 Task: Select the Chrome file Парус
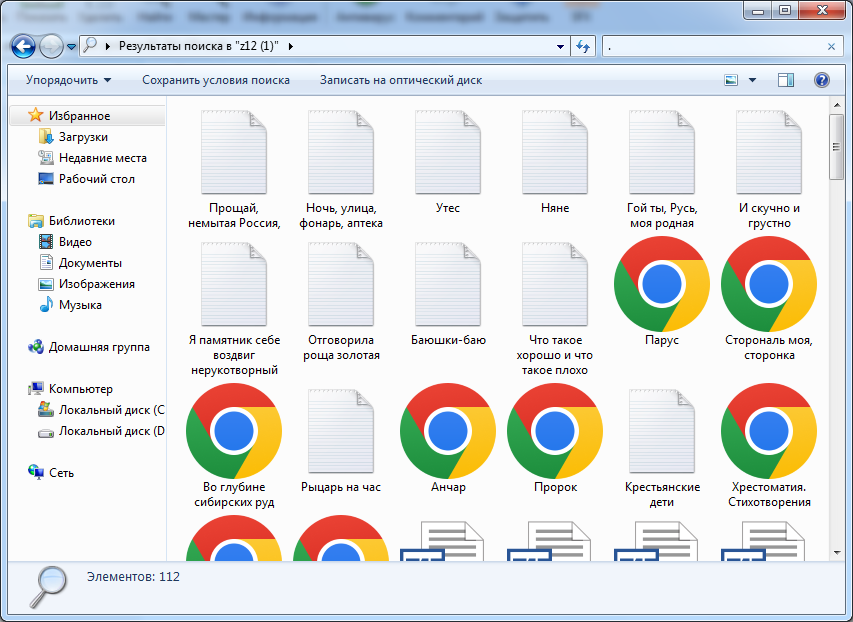coord(662,292)
